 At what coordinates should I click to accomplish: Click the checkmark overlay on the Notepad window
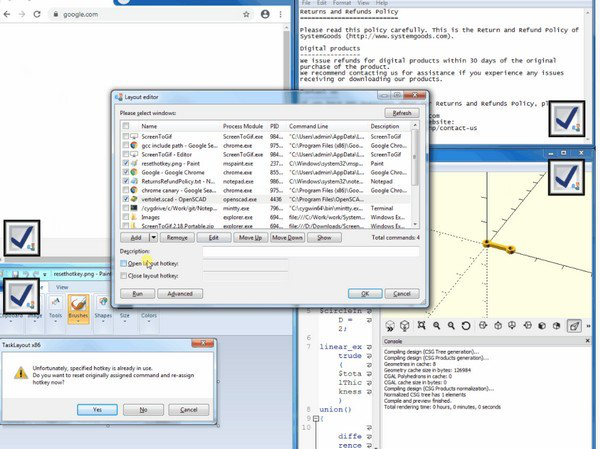[568, 121]
